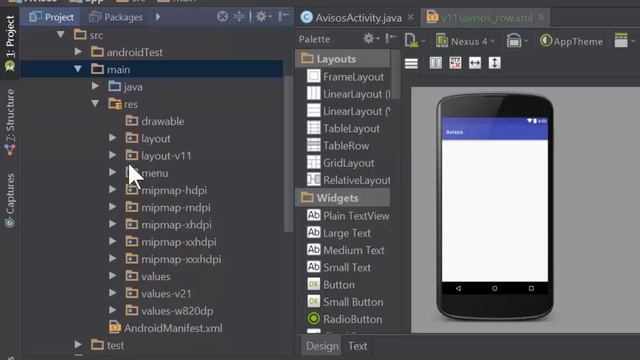Image resolution: width=640 pixels, height=360 pixels.
Task: Switch to the Text tab
Action: (x=358, y=346)
